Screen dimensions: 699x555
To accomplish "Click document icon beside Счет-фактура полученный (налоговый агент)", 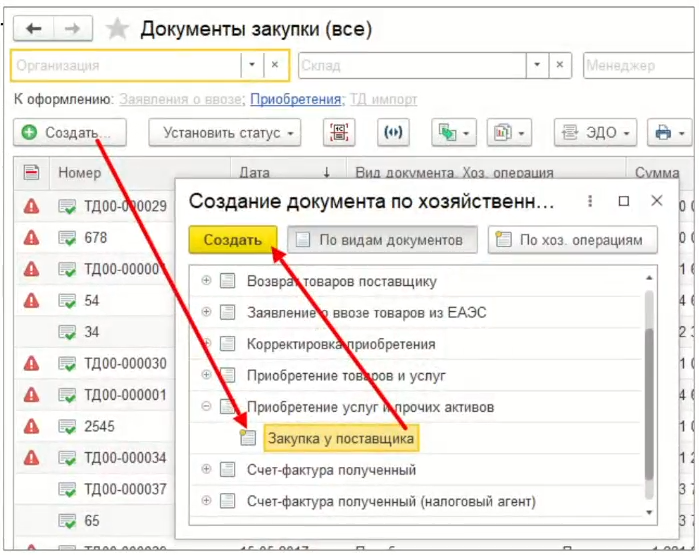I will coord(228,501).
